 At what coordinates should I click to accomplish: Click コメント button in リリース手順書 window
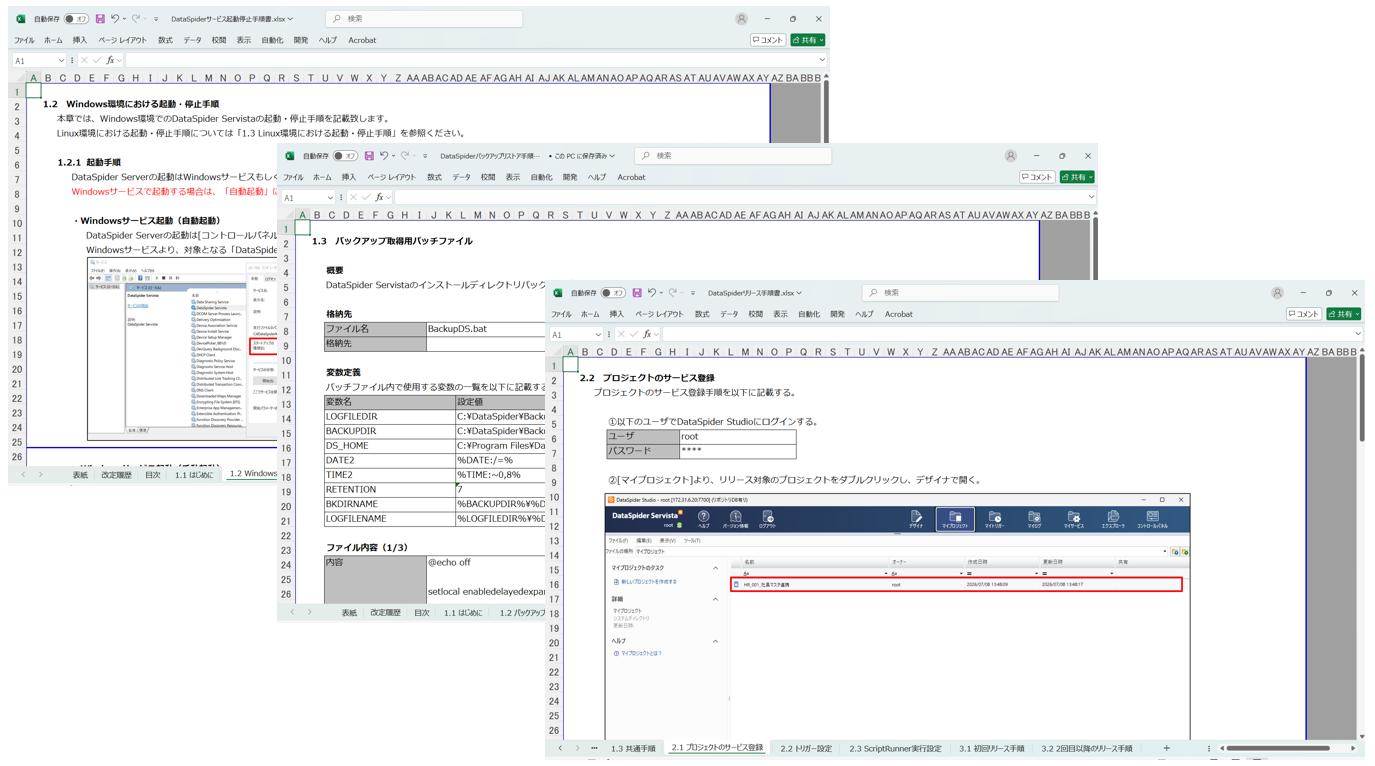[x=1304, y=314]
